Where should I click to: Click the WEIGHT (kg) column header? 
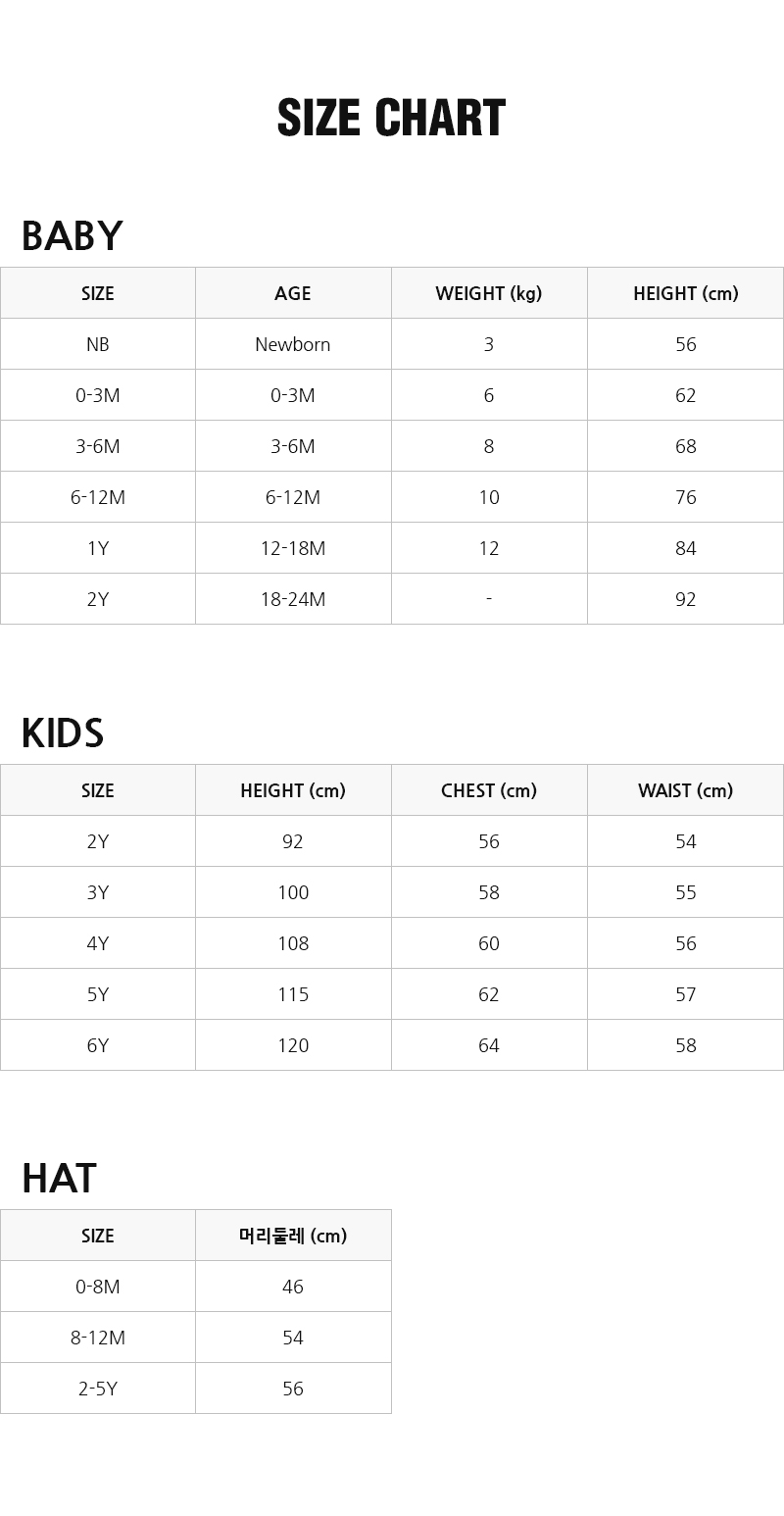[488, 293]
